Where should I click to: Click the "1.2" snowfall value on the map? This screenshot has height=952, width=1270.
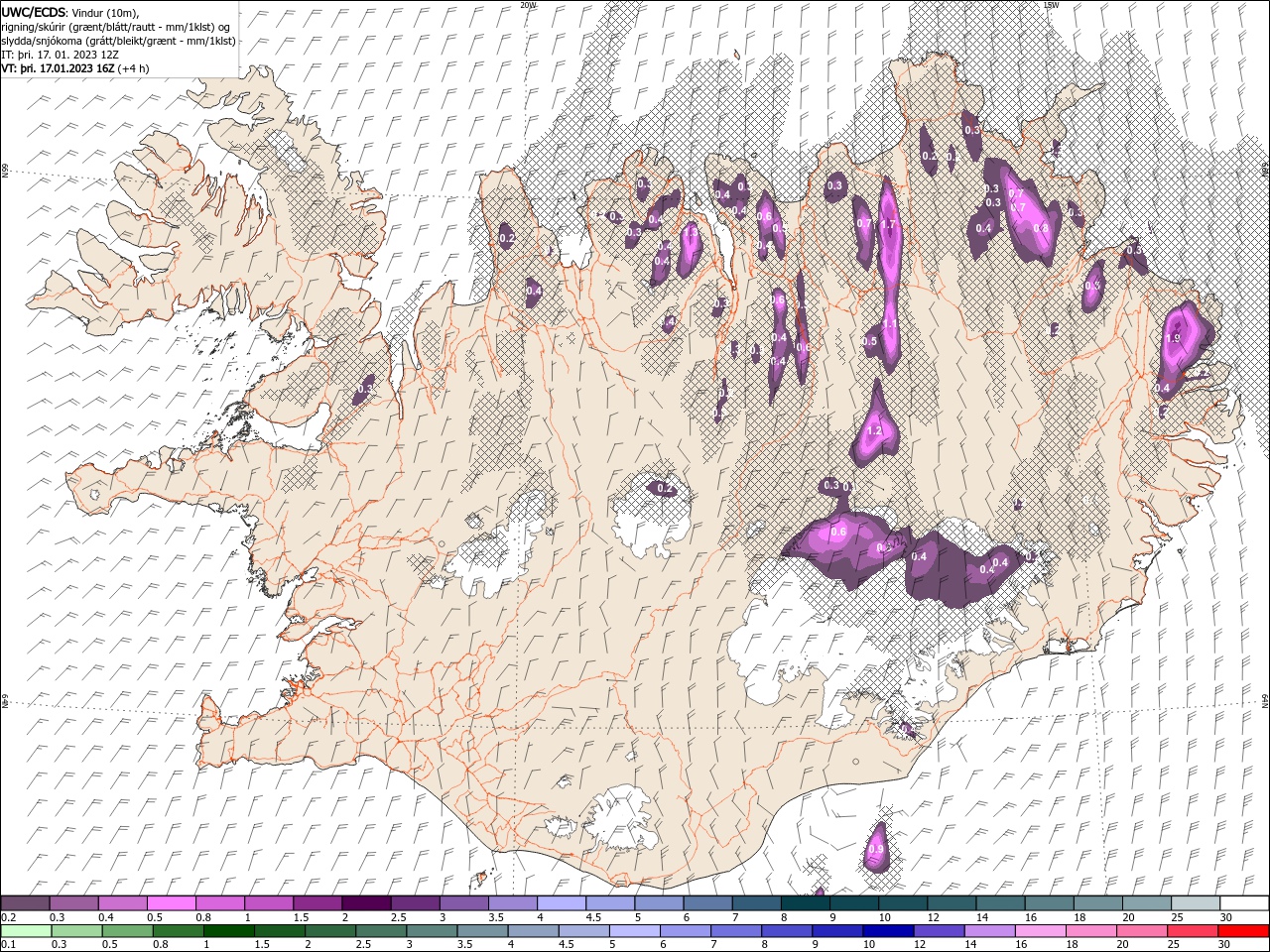[x=874, y=431]
